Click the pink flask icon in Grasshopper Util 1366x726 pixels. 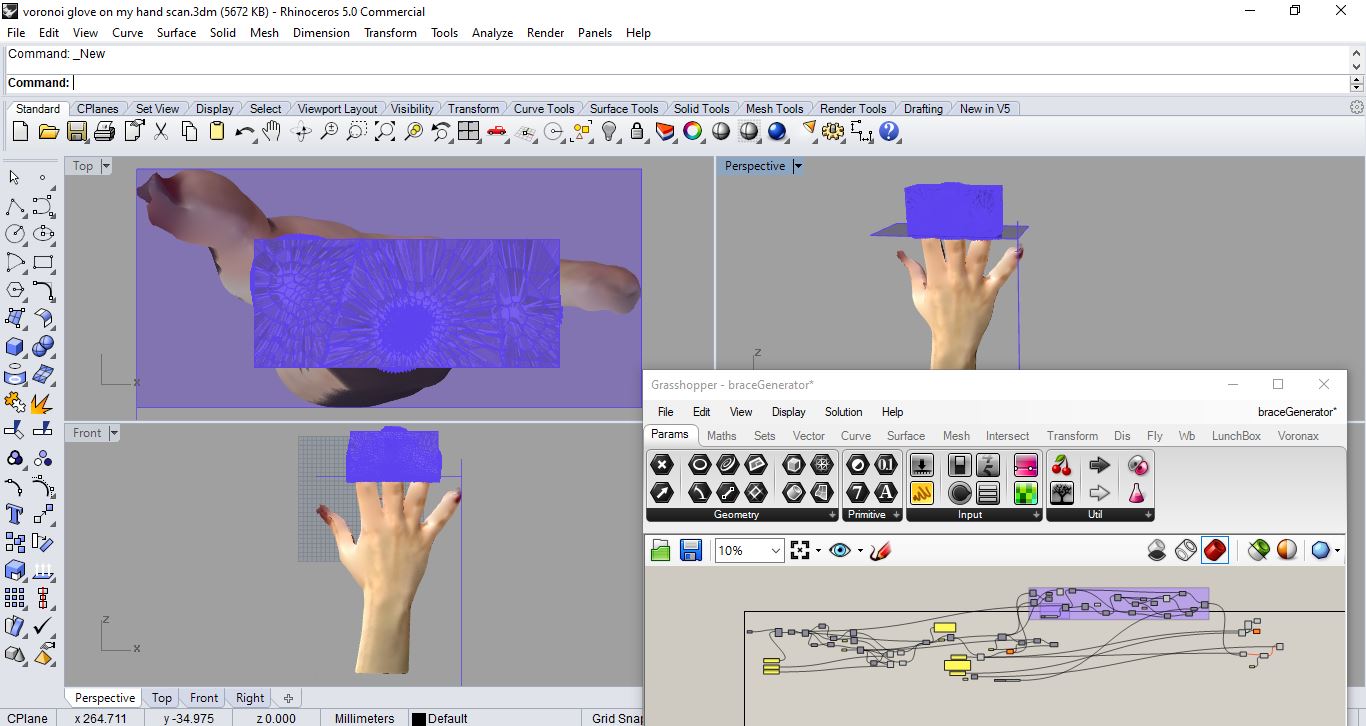1138,492
